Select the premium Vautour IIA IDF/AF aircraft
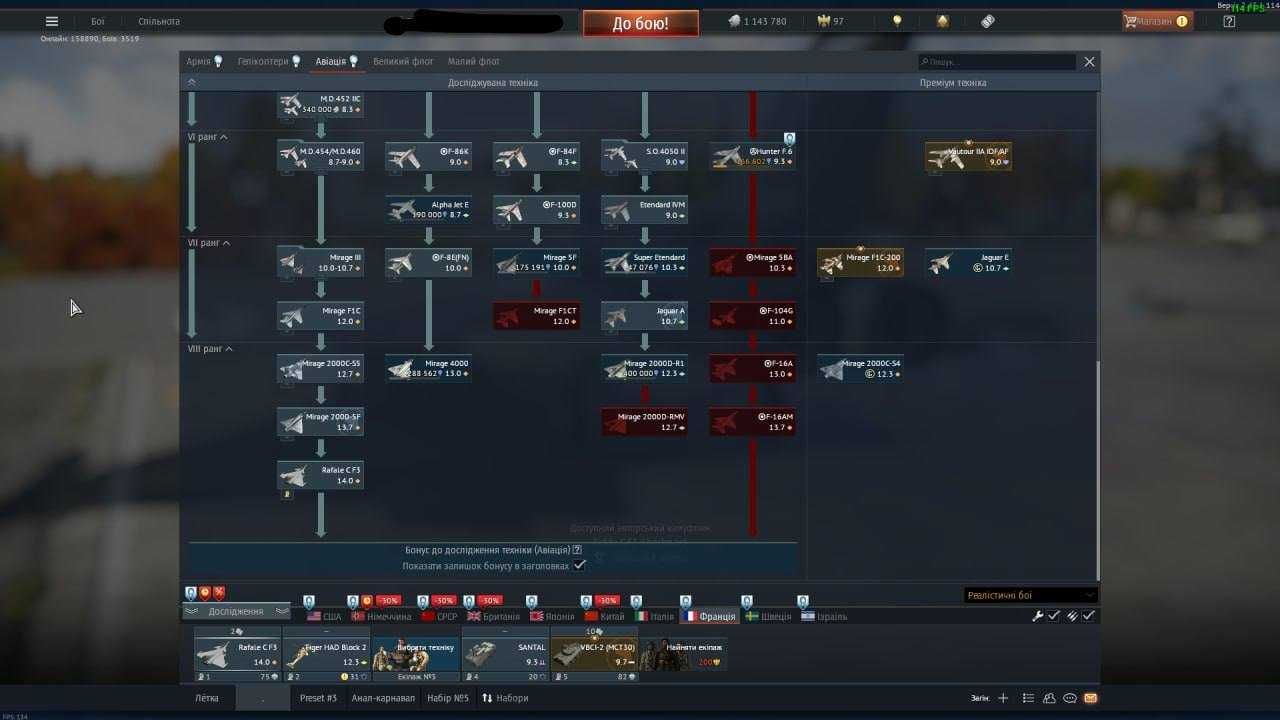 968,157
